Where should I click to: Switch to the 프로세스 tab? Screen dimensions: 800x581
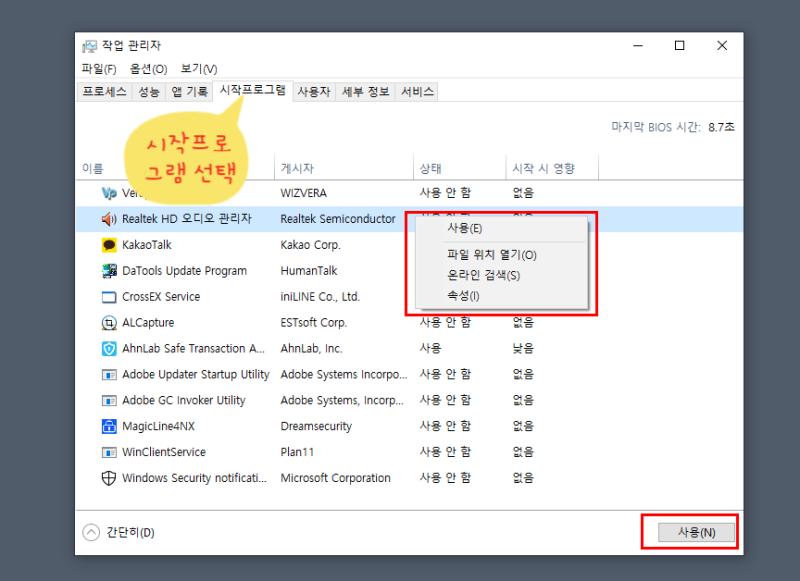[105, 92]
